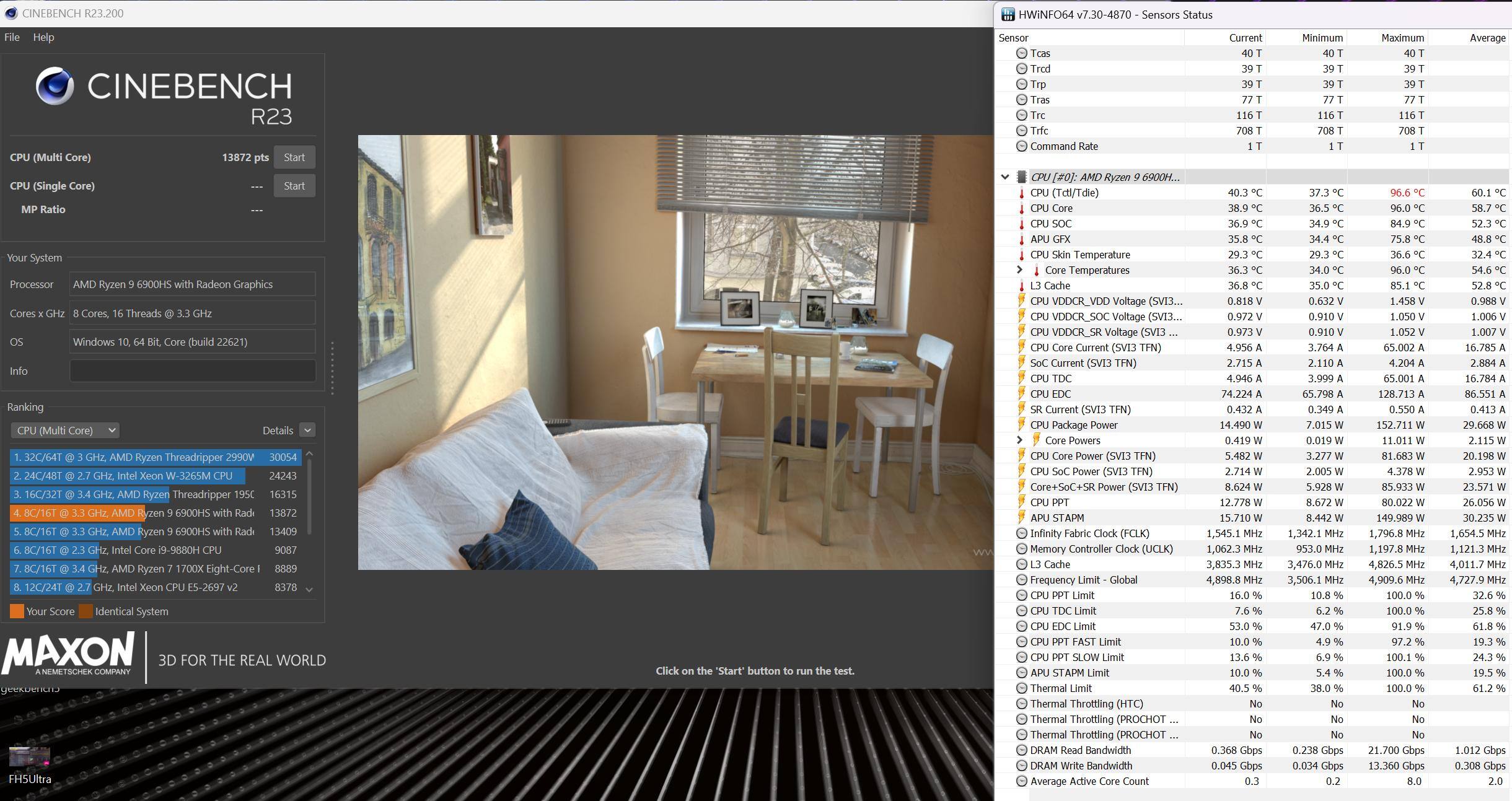Click the lightning icon beside CPU EDC
Screen dimensions: 1512x801
(1022, 394)
